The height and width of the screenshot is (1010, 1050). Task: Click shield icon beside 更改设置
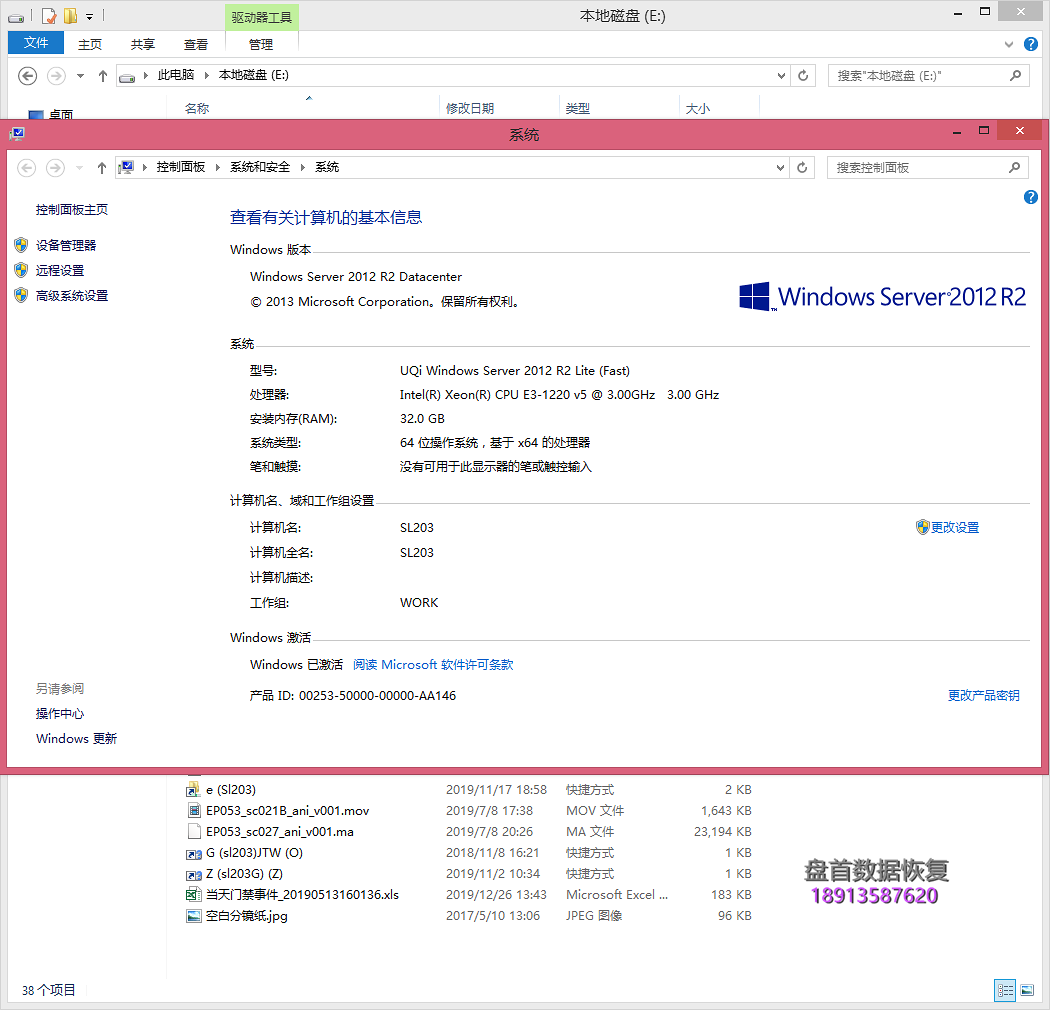[923, 527]
